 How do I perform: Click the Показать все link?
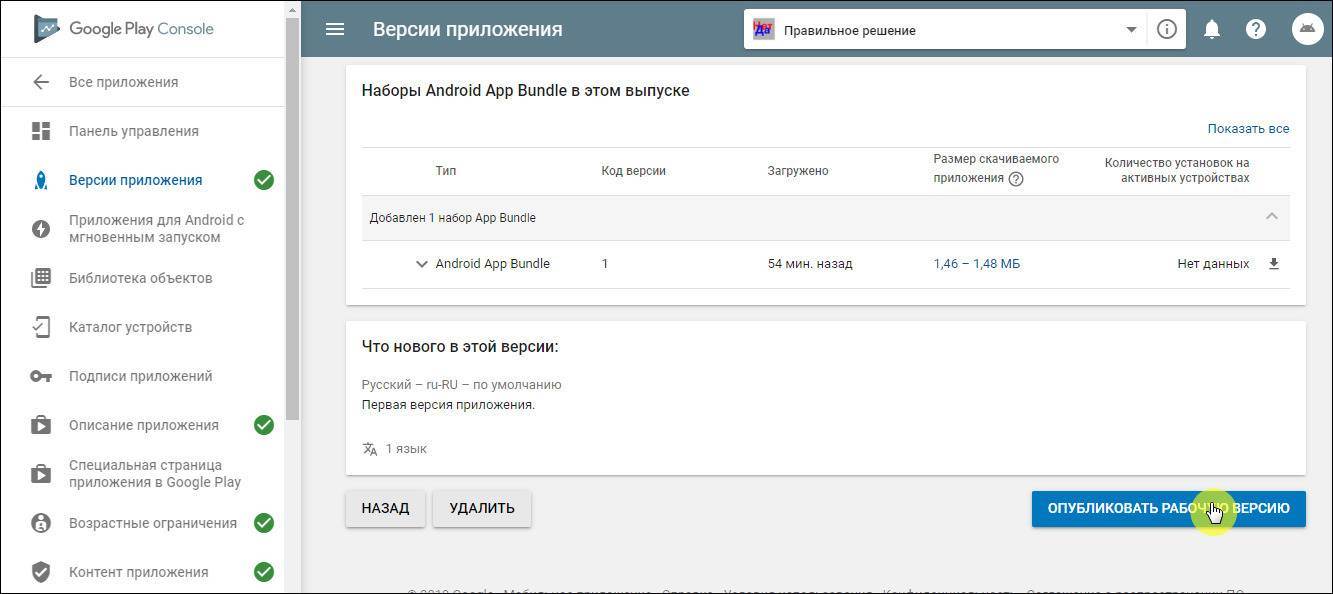(x=1247, y=128)
